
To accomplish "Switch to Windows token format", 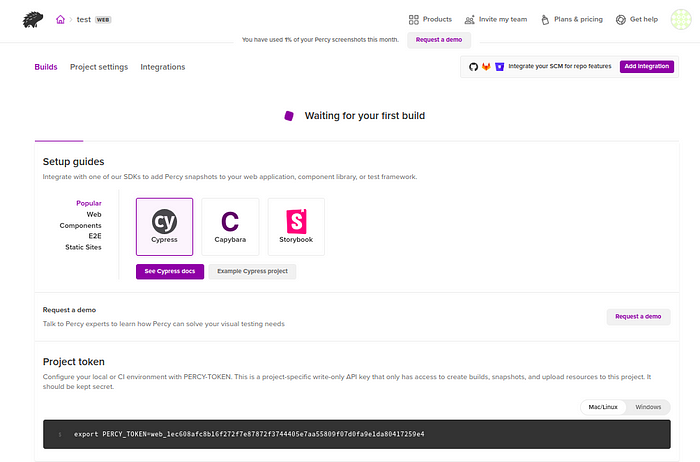I will point(648,407).
